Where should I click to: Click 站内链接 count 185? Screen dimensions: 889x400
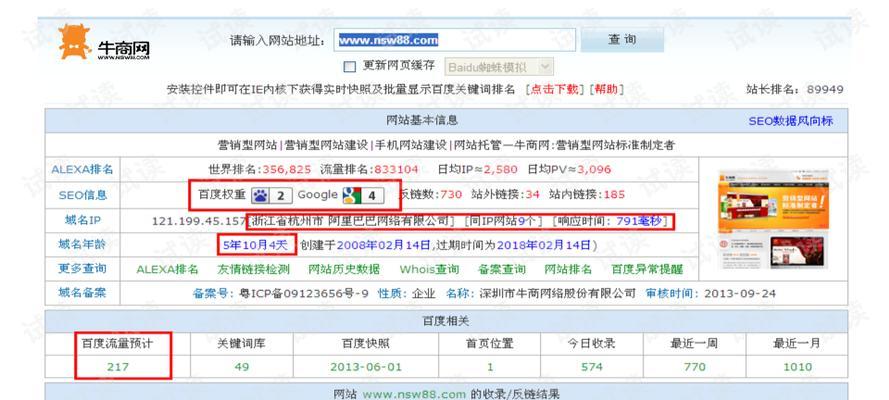coord(614,194)
